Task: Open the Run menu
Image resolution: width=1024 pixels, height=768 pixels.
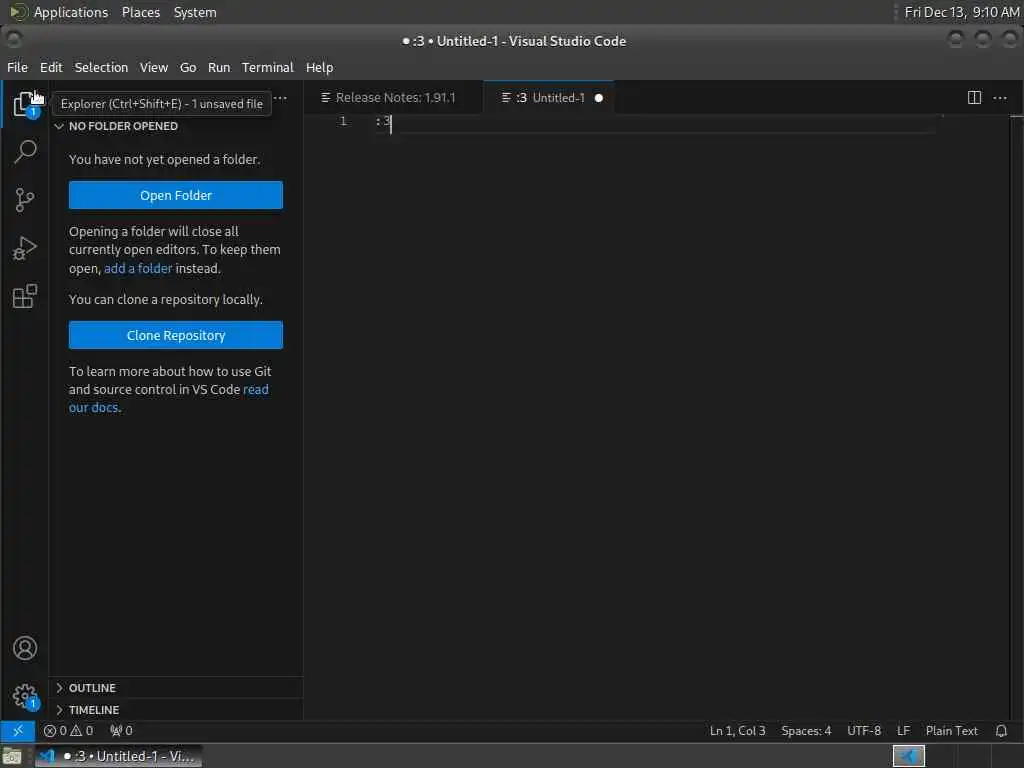Action: click(x=219, y=67)
